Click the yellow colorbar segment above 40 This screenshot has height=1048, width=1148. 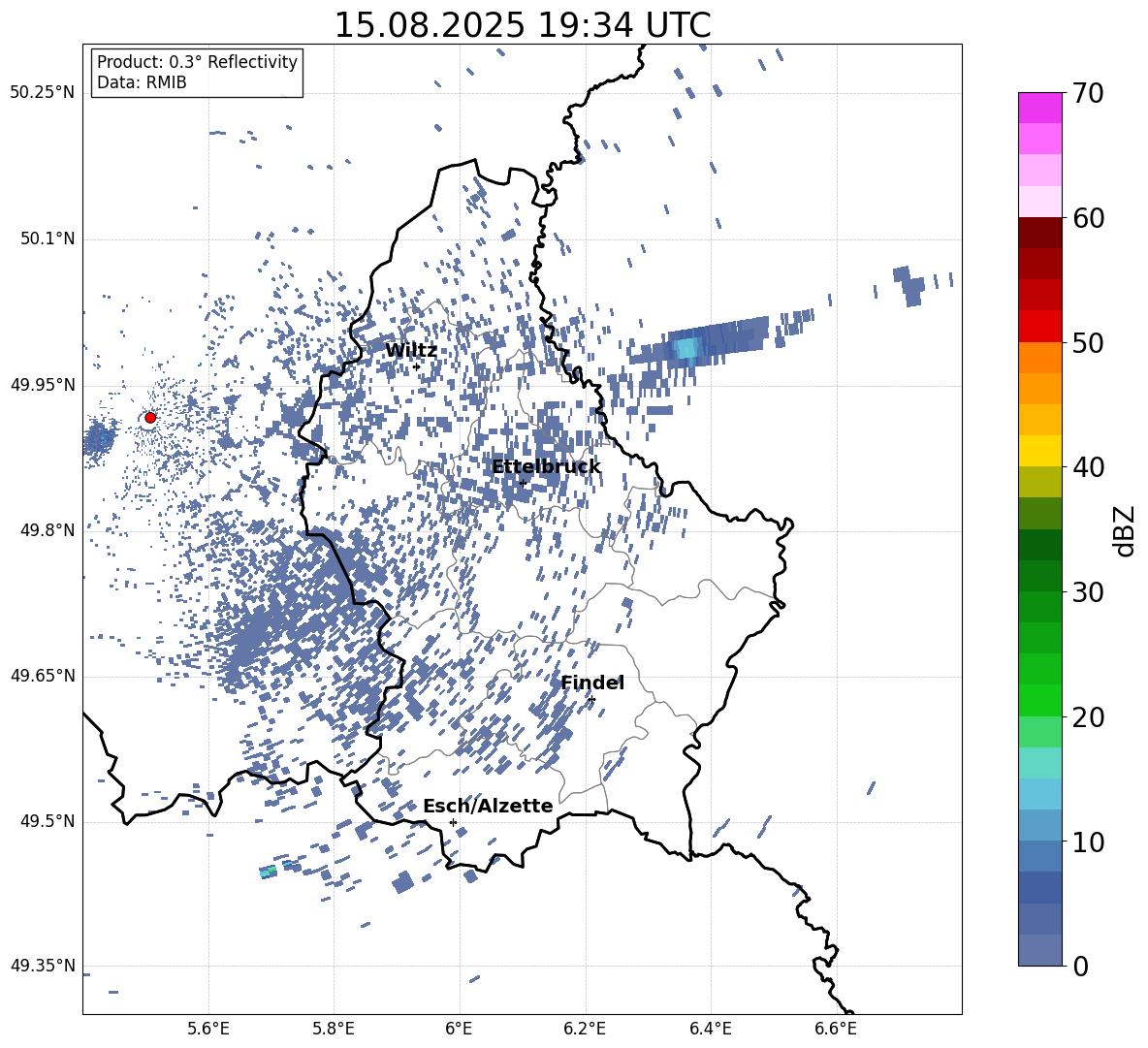tap(1039, 451)
